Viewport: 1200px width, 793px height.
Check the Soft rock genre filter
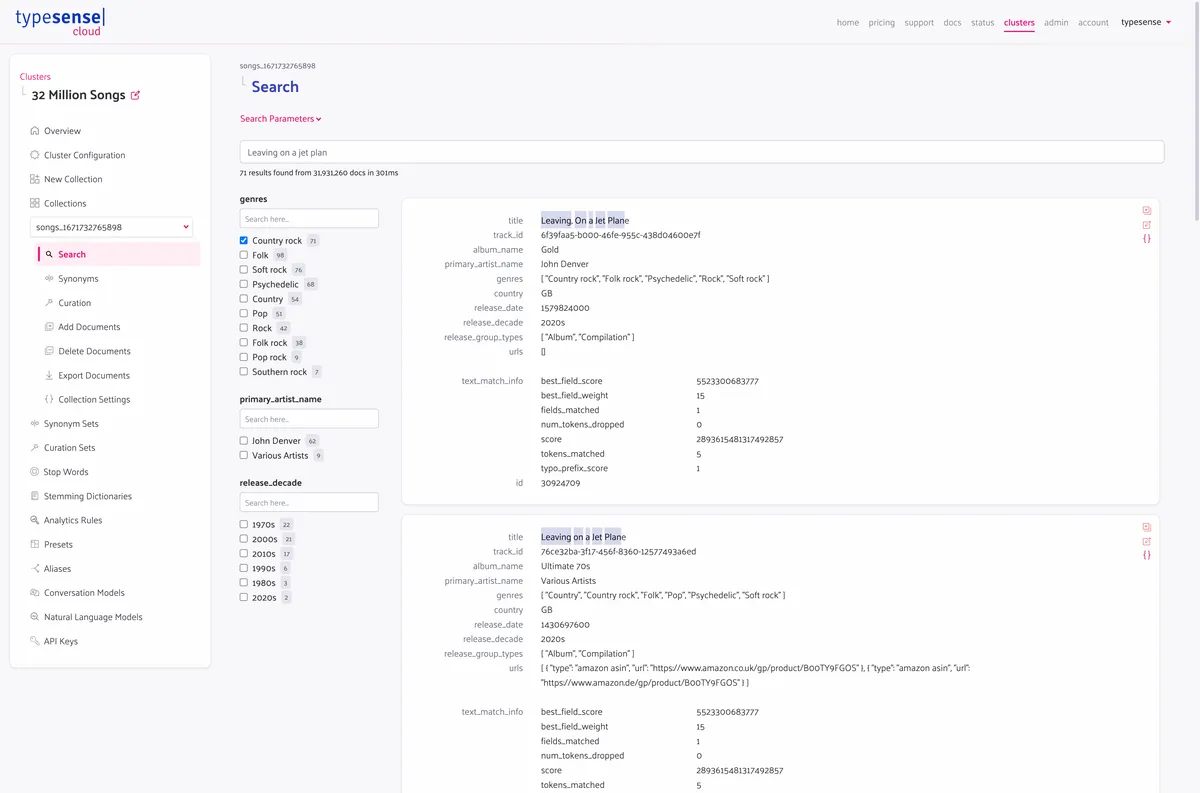[244, 270]
